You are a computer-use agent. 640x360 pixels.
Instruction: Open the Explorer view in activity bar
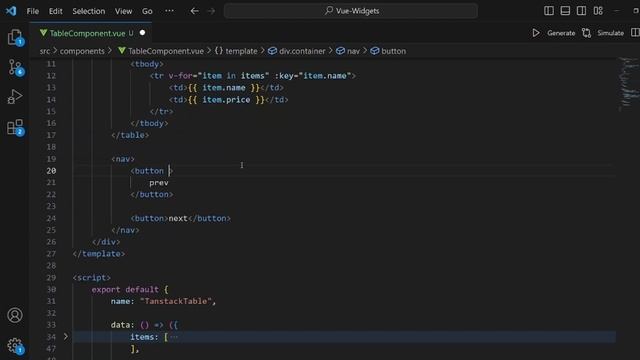(x=15, y=37)
